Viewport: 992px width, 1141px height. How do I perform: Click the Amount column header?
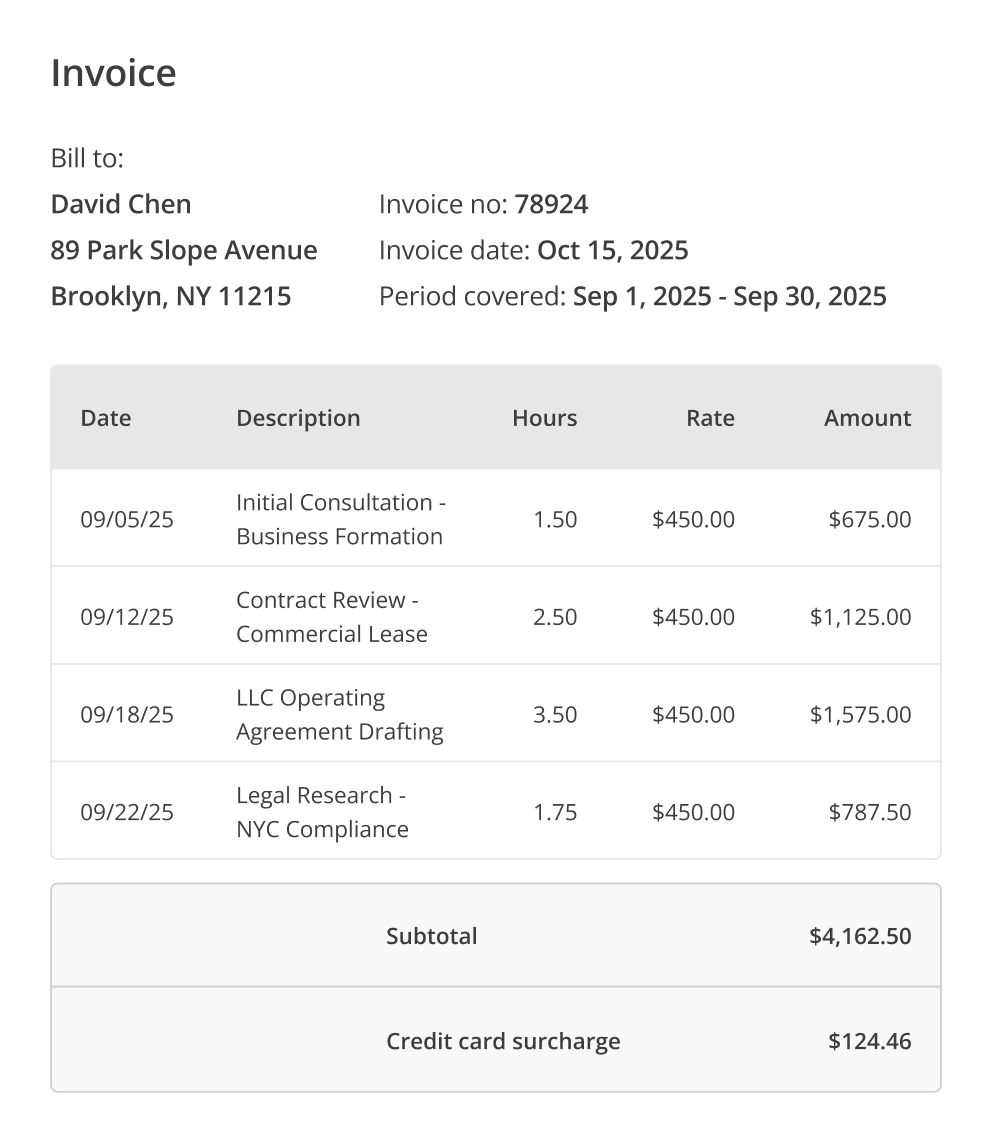coord(867,417)
